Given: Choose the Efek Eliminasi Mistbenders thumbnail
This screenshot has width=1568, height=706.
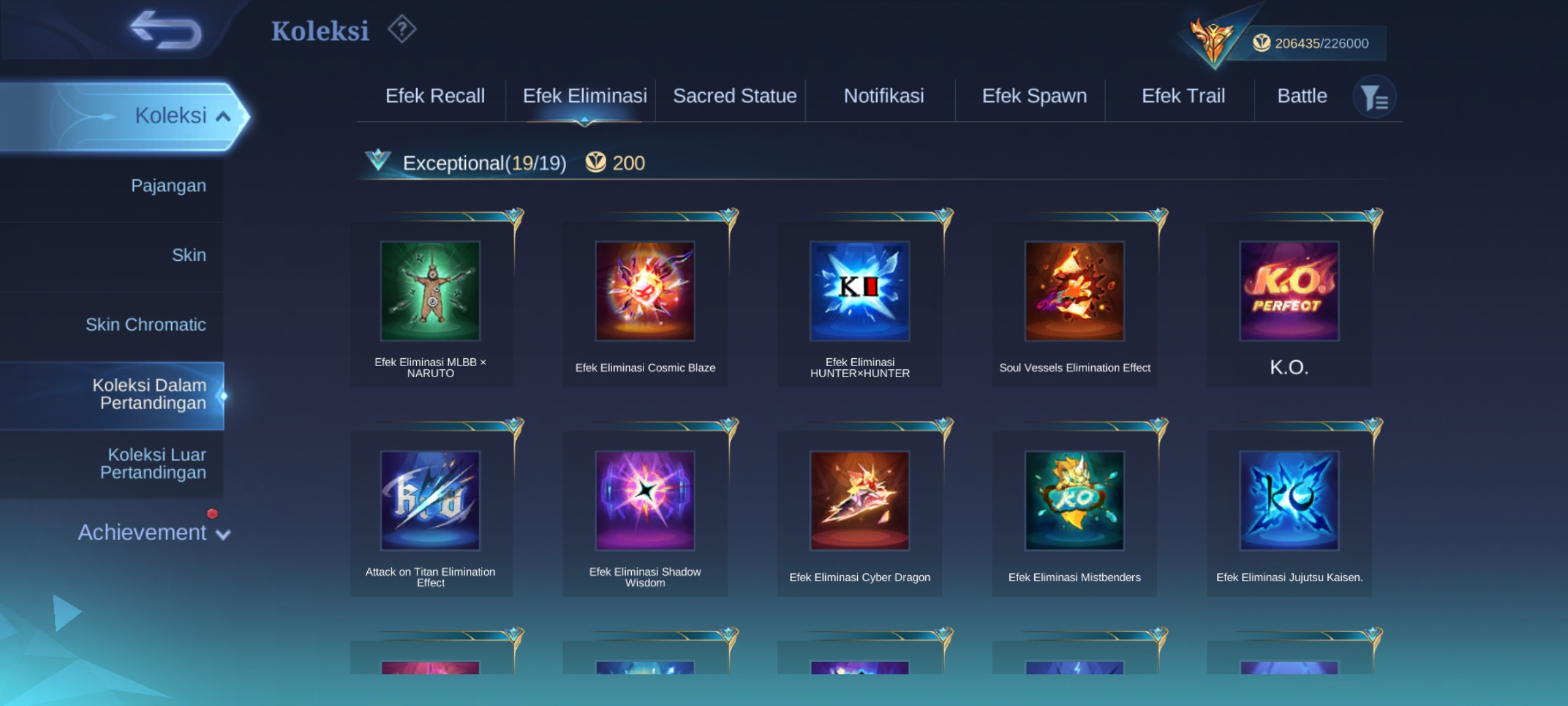Looking at the screenshot, I should (x=1075, y=500).
